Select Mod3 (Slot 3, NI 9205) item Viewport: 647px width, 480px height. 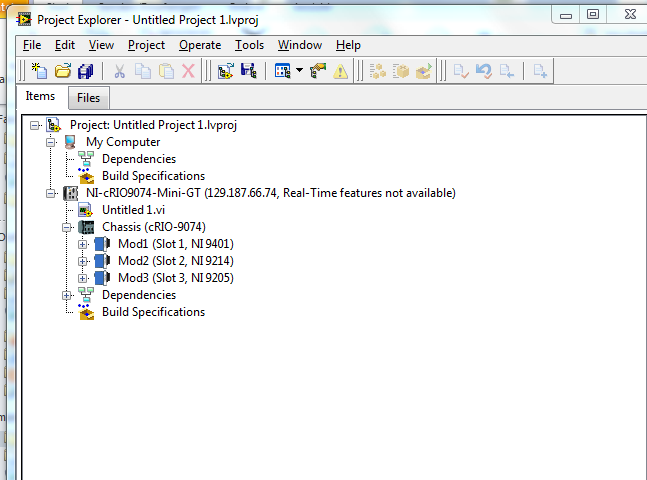pos(176,277)
